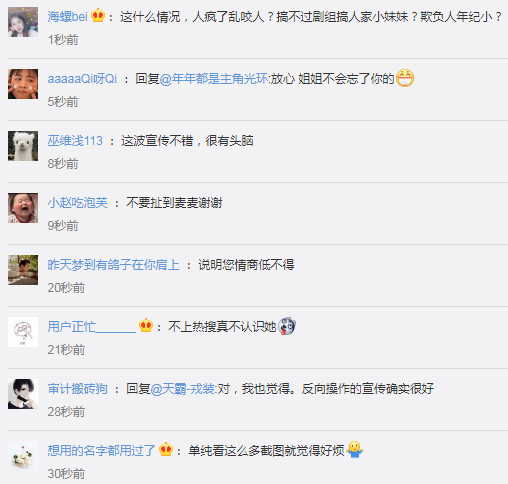Open avatar of 昨天梦到有鸽子在你肩上

coord(23,270)
